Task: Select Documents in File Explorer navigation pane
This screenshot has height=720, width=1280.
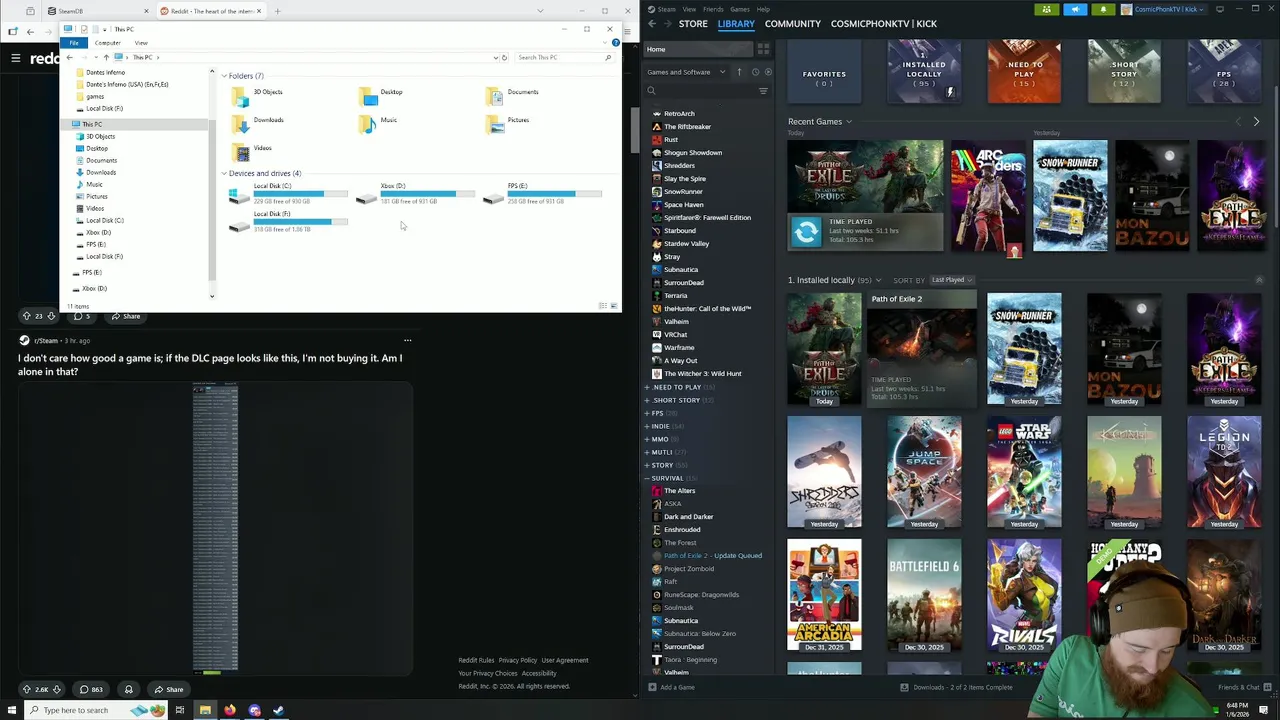Action: point(101,160)
